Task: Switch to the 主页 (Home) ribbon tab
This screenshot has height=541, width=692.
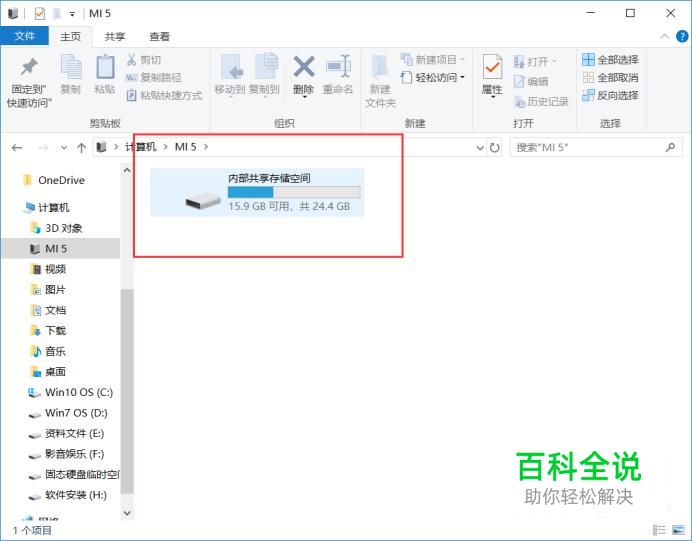Action: pyautogui.click(x=71, y=37)
